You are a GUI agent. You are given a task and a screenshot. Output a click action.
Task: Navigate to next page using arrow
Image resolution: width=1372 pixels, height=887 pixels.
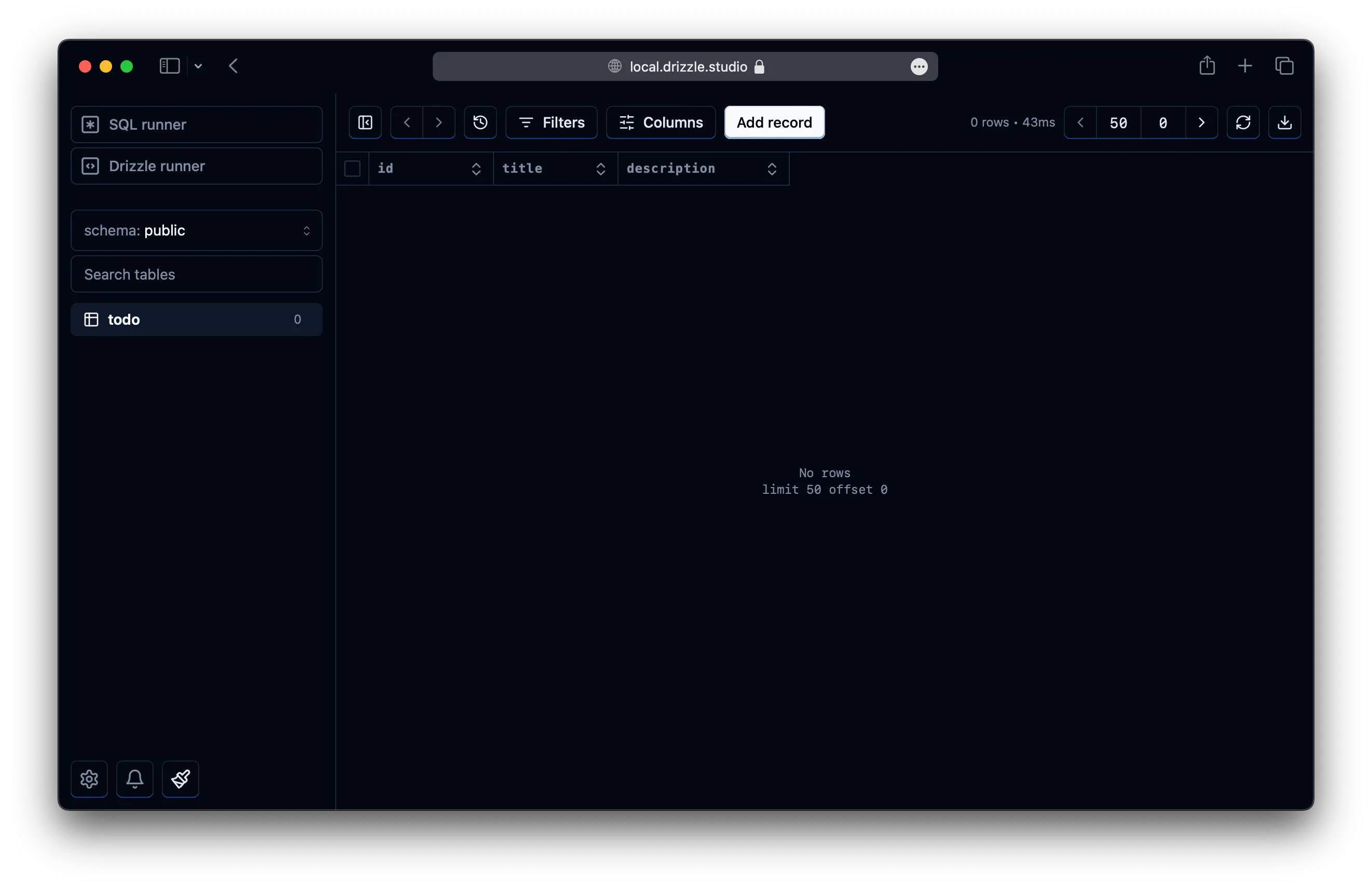pyautogui.click(x=1202, y=122)
